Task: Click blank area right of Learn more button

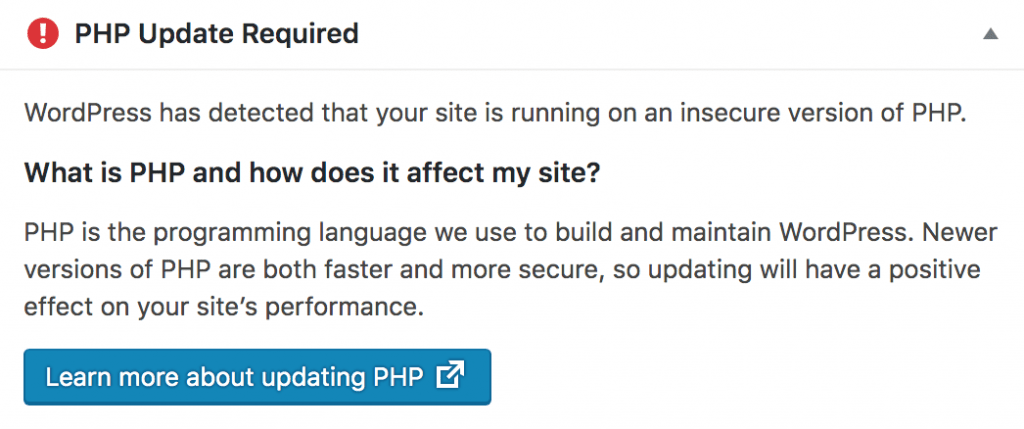Action: coord(750,377)
